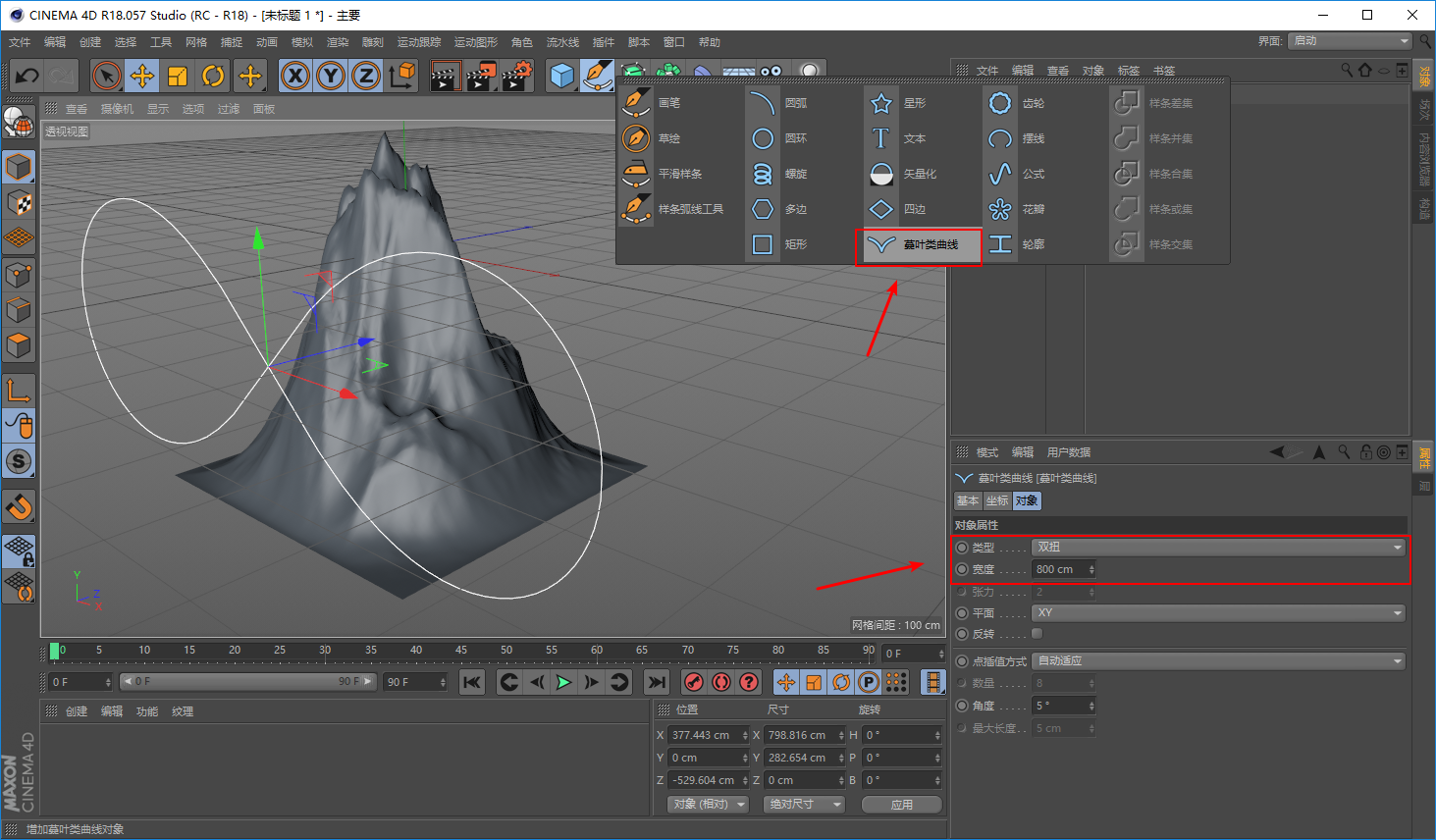1436x840 pixels.
Task: Play the animation forward
Action: click(x=563, y=682)
